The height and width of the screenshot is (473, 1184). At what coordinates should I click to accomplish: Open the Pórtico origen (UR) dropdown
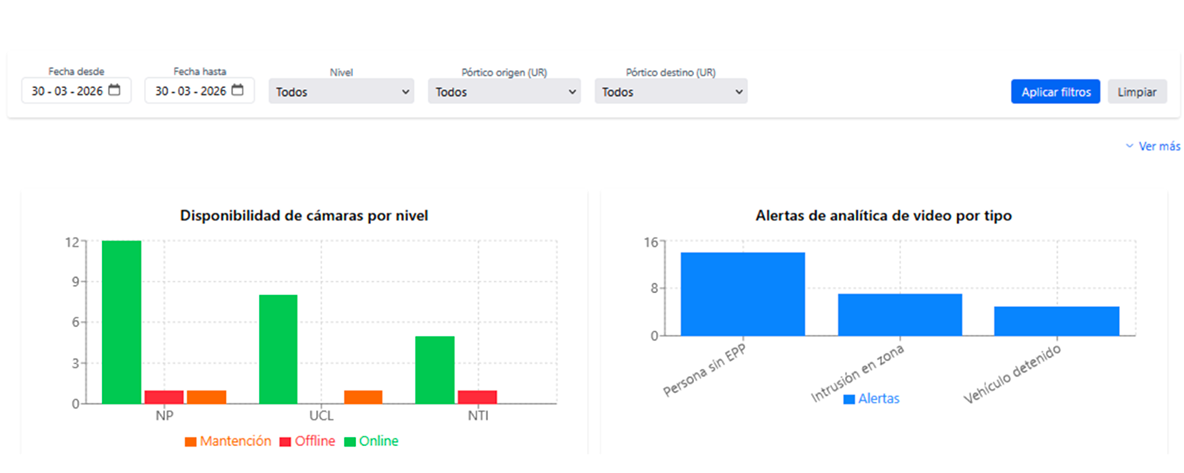[x=504, y=91]
